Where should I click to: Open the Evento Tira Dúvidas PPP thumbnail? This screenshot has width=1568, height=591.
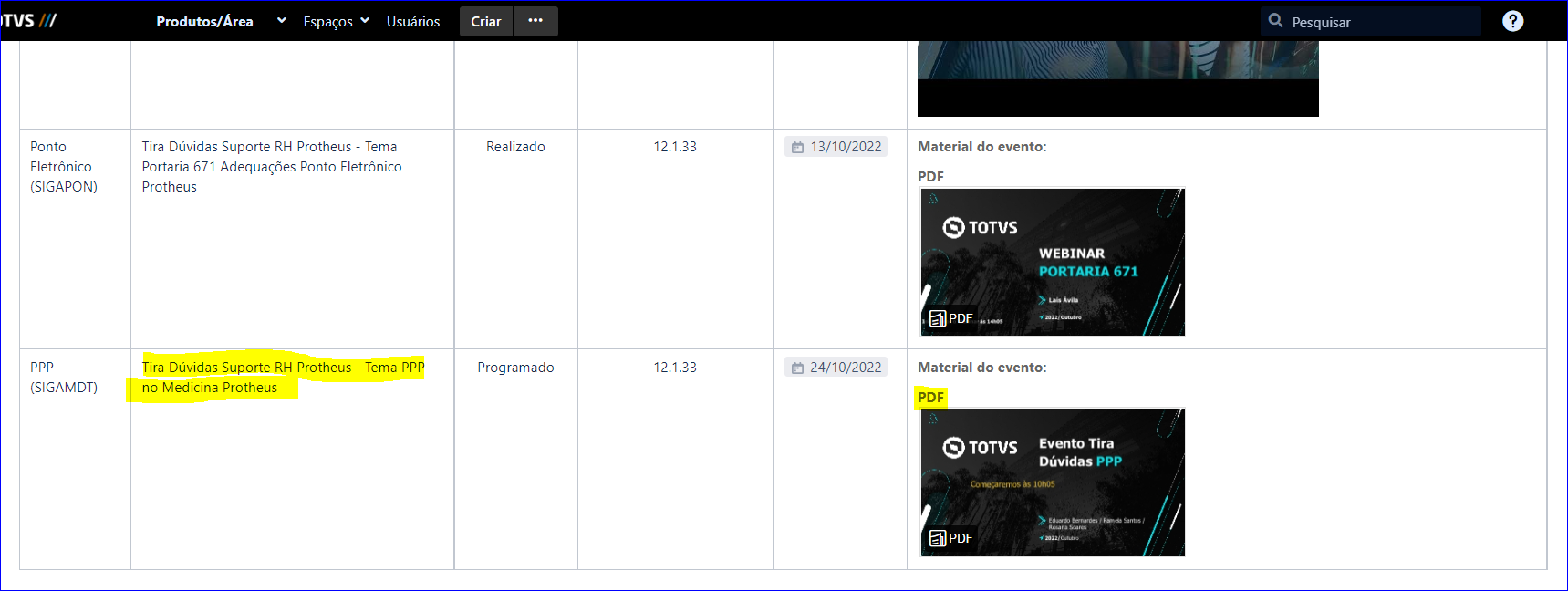tap(1053, 482)
